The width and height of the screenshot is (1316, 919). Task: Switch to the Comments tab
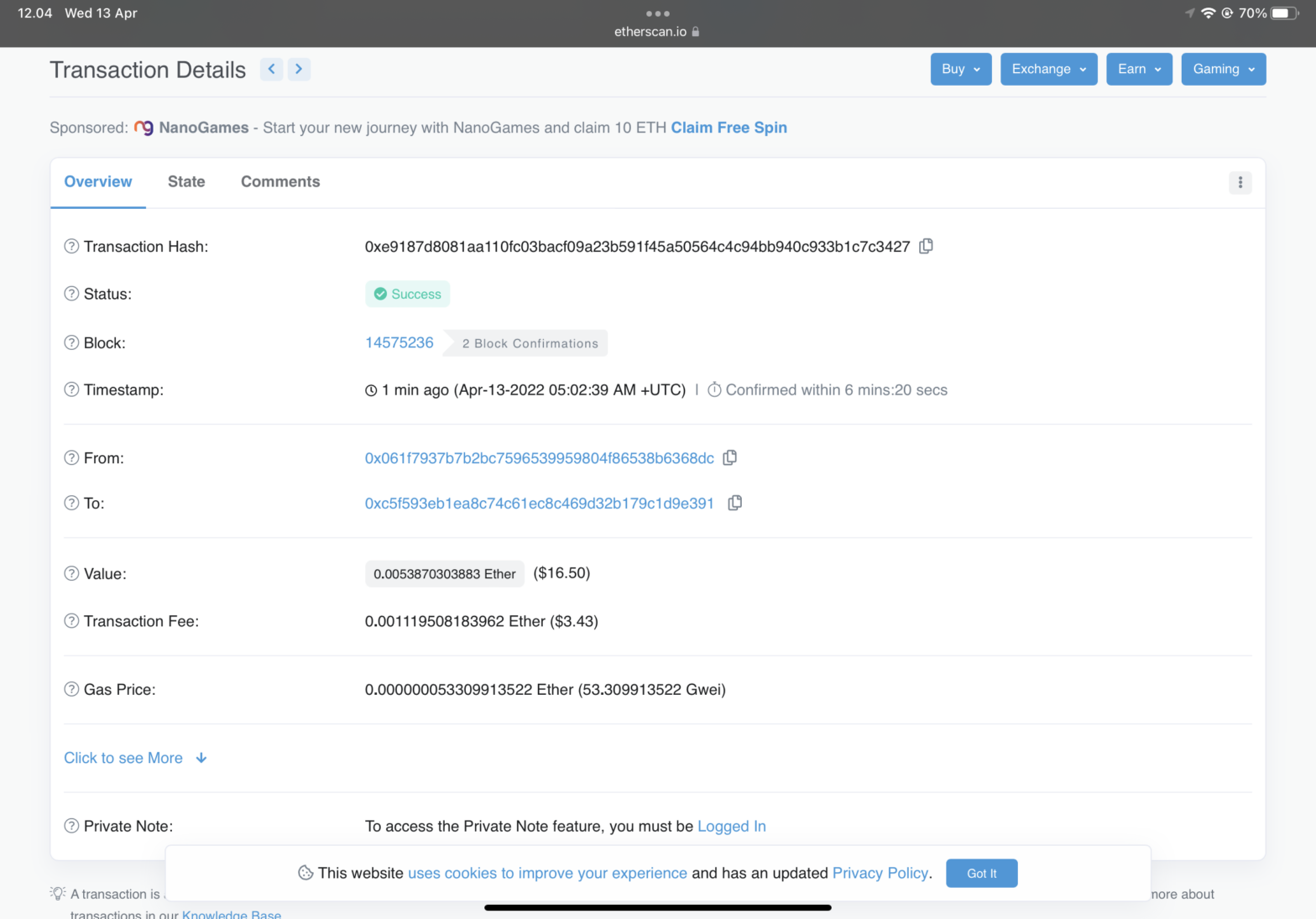tap(280, 181)
